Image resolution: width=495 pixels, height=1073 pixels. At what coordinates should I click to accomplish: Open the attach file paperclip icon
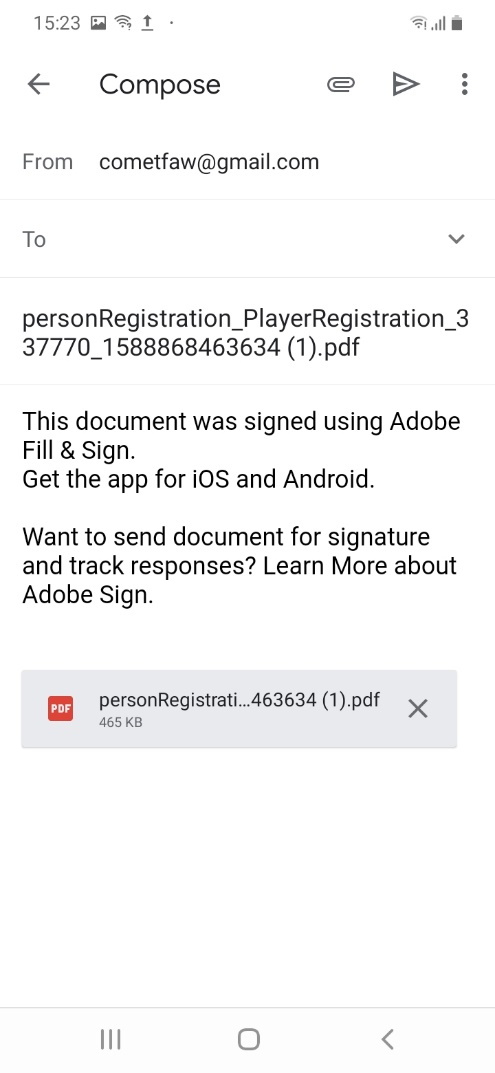click(340, 84)
